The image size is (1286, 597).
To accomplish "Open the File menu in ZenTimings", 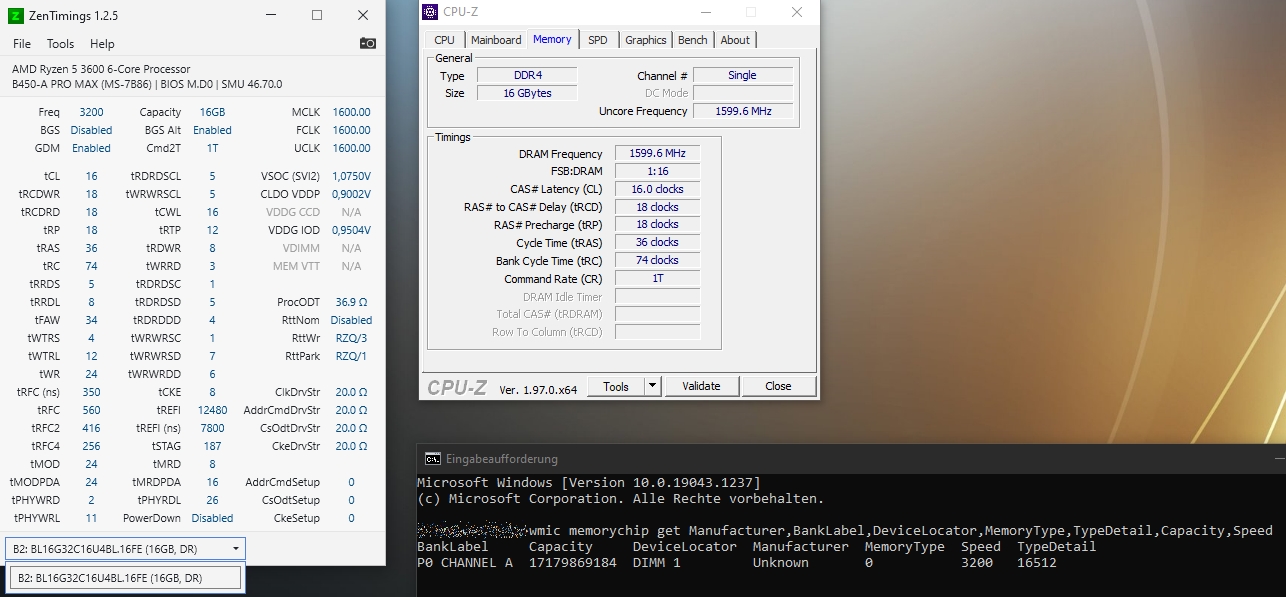I will coord(22,44).
